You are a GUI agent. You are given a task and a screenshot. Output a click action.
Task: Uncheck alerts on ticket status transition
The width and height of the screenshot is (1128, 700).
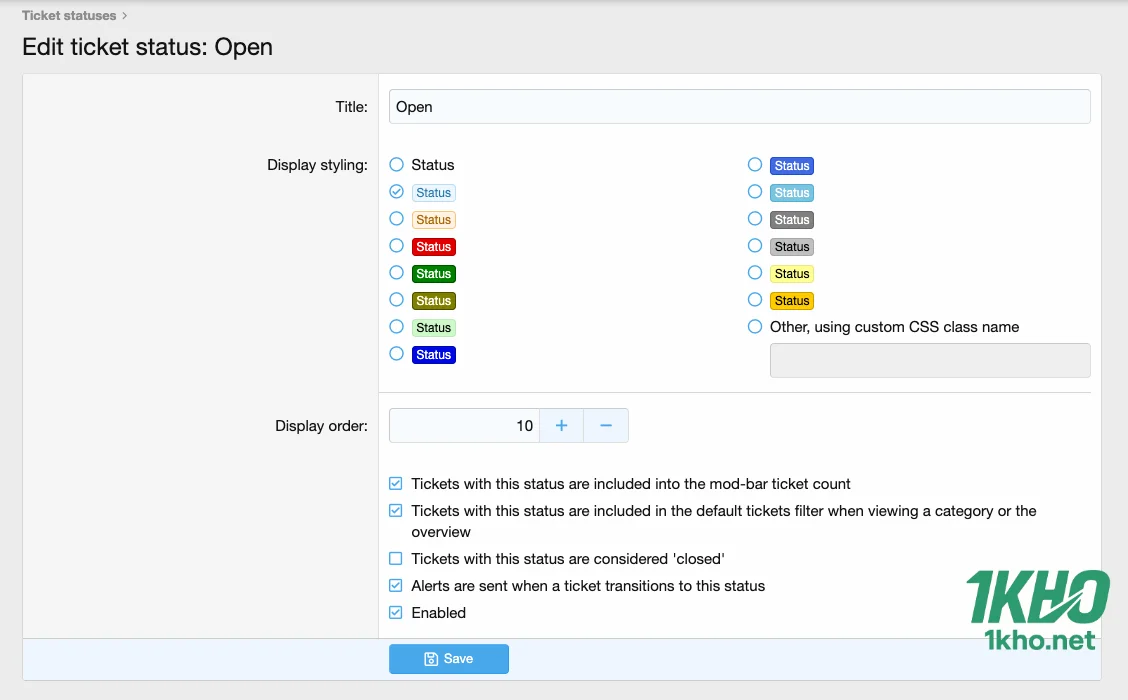pos(395,586)
